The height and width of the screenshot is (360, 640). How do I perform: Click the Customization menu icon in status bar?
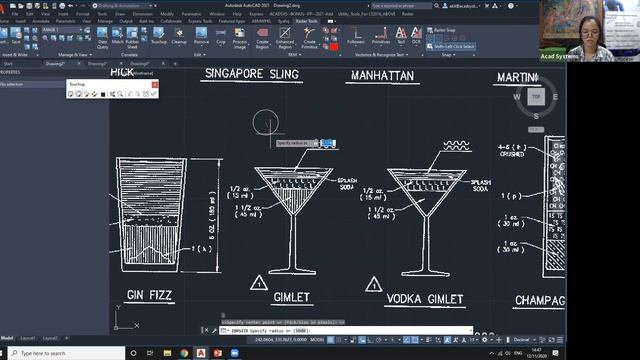(x=560, y=340)
